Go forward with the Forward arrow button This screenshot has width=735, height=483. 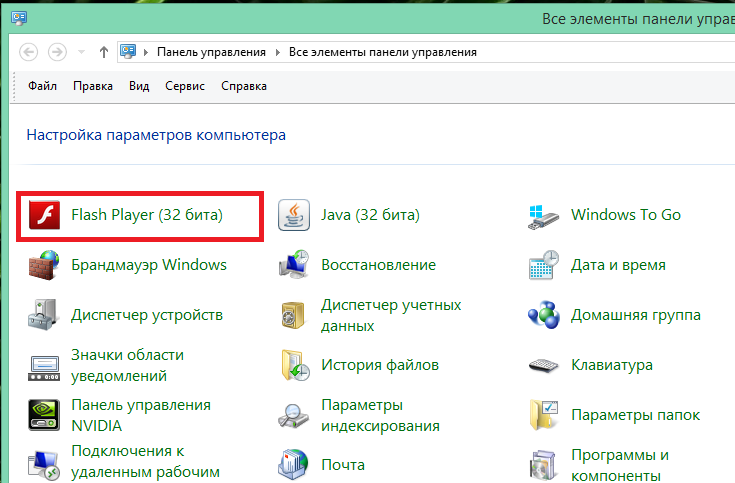tap(57, 52)
